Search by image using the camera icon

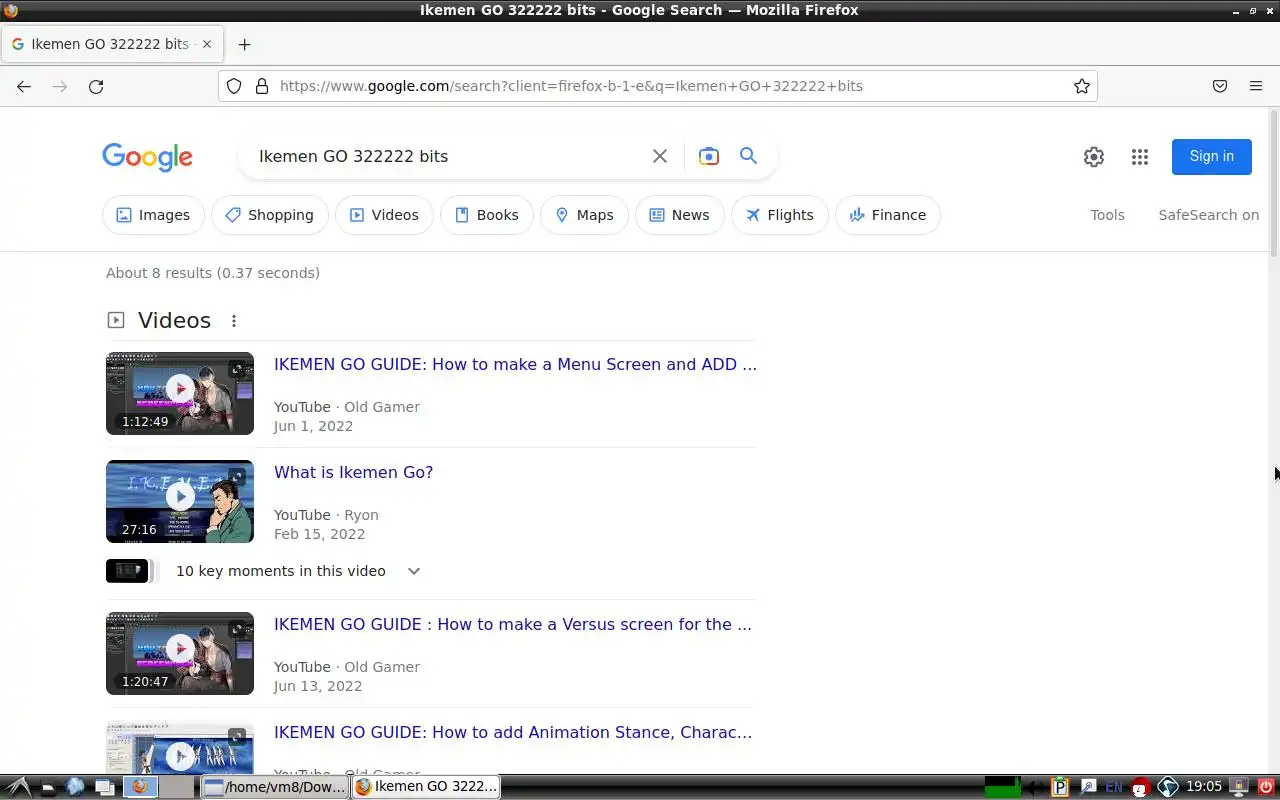pos(709,156)
